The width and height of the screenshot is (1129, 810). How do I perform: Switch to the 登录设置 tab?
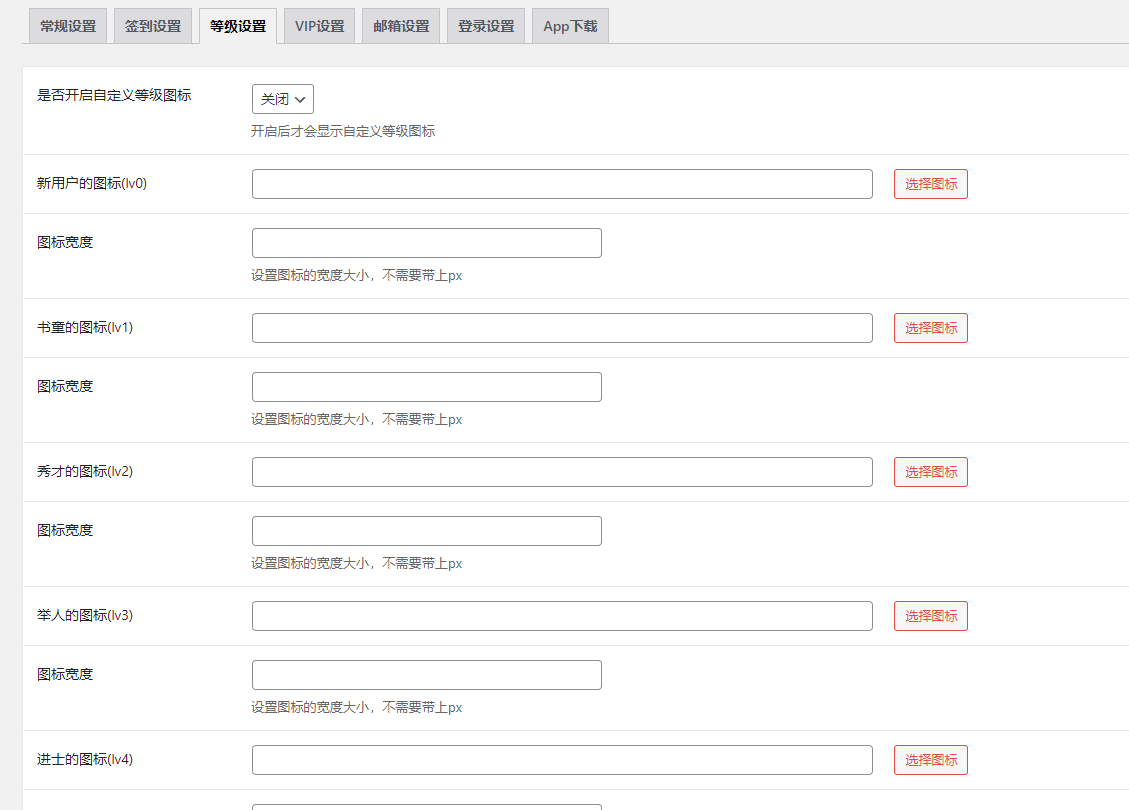pos(486,26)
